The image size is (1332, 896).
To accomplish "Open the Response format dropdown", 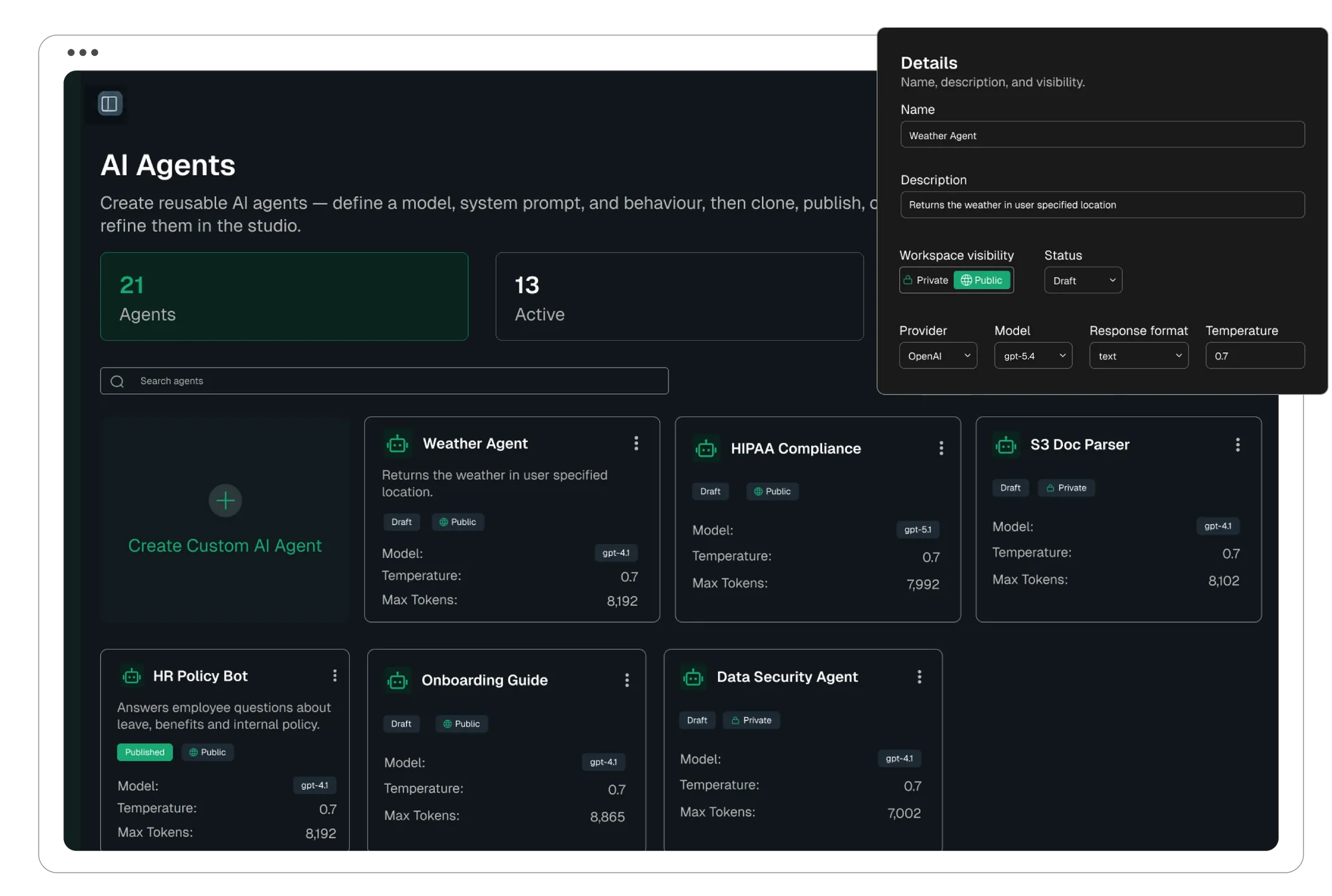I will tap(1139, 356).
